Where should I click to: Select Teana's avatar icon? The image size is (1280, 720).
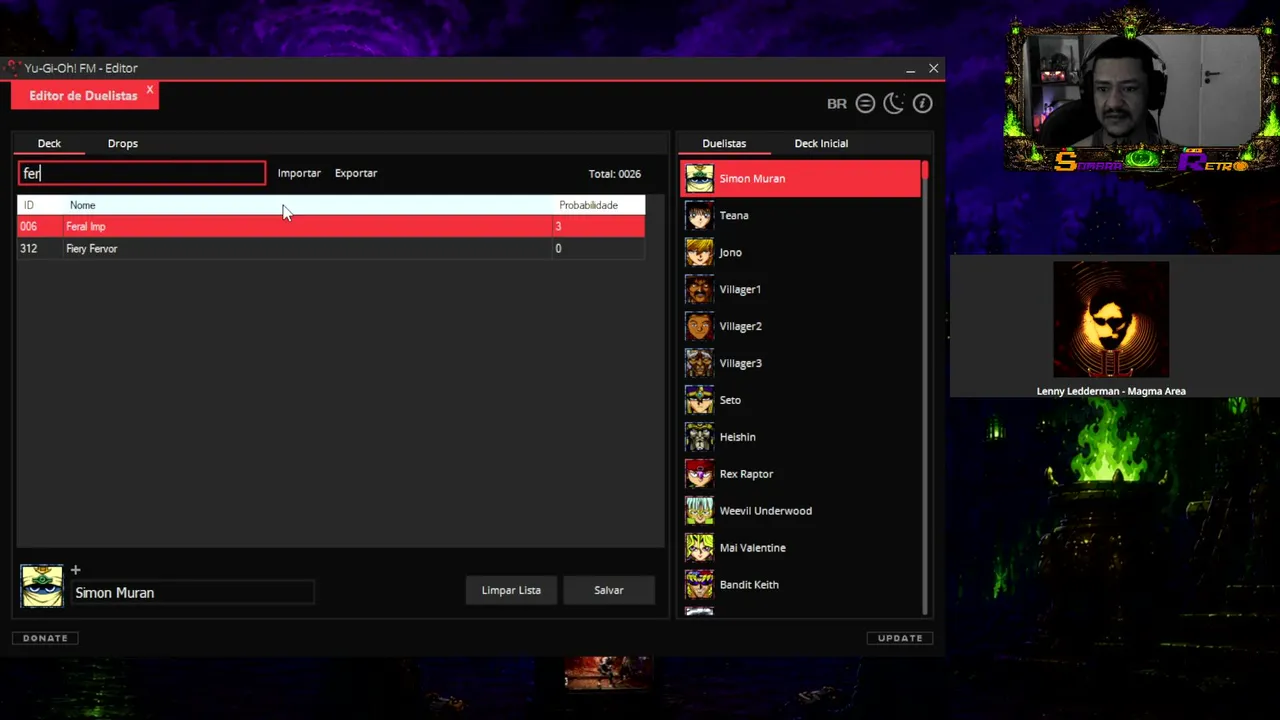pyautogui.click(x=699, y=216)
